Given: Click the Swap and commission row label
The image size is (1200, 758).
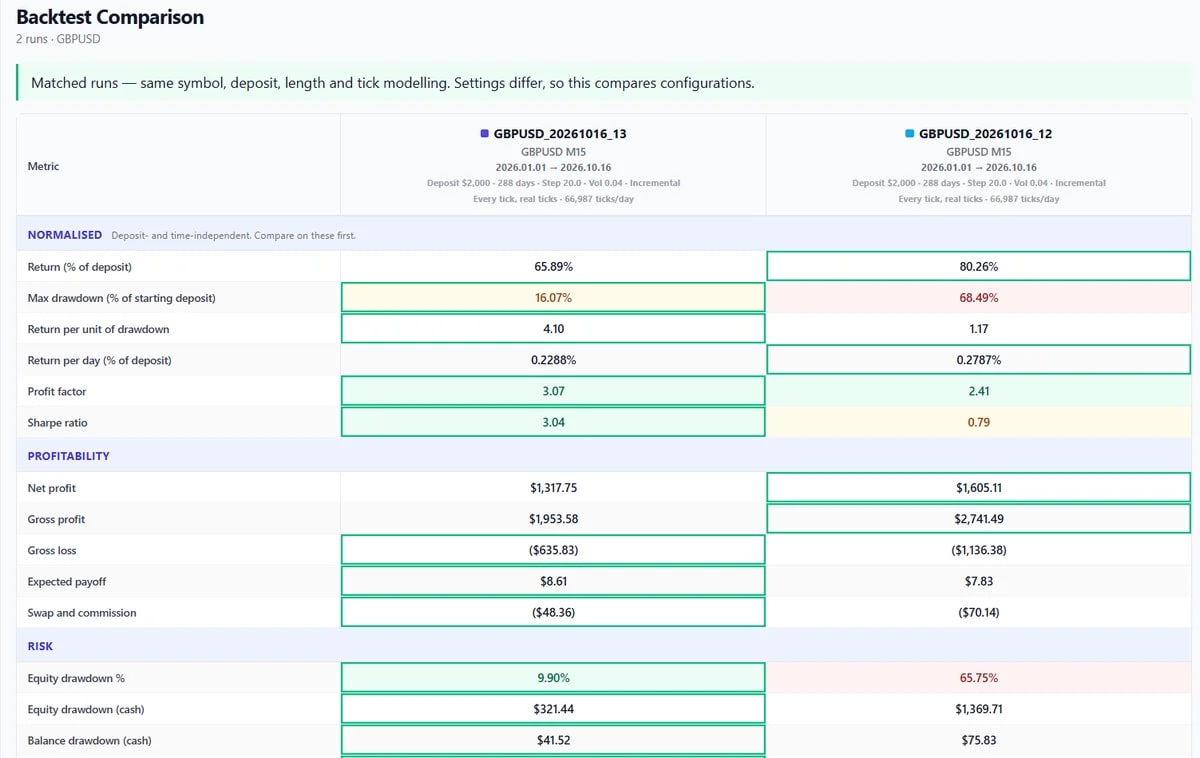Looking at the screenshot, I should click(x=82, y=612).
